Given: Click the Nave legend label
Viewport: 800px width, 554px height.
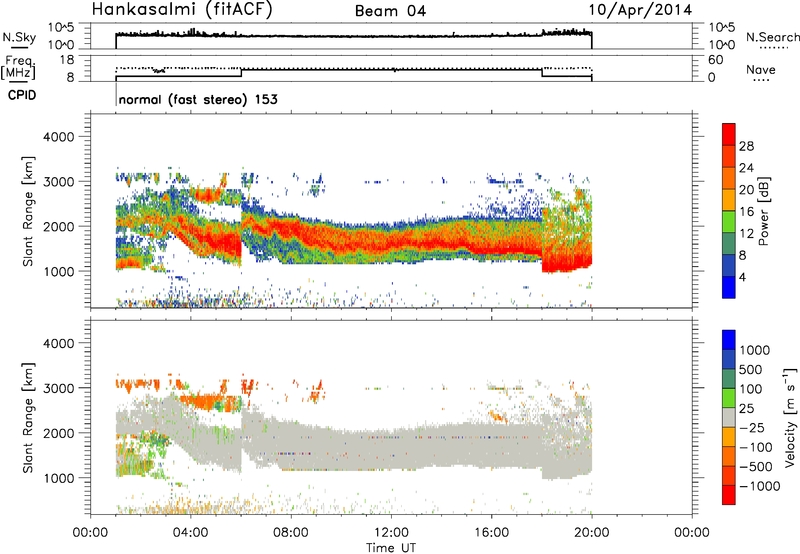Looking at the screenshot, I should pyautogui.click(x=761, y=70).
